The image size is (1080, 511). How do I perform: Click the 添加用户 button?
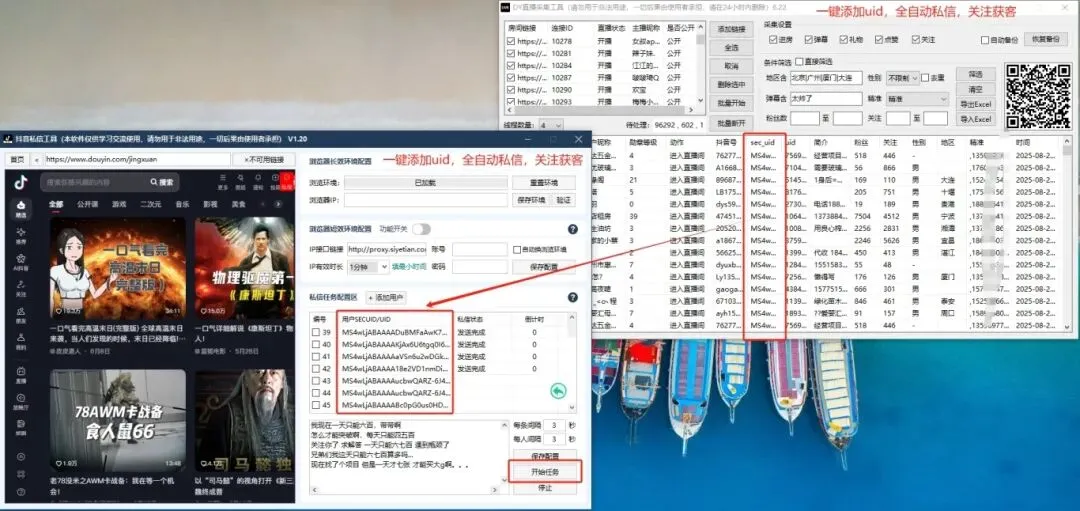point(386,298)
